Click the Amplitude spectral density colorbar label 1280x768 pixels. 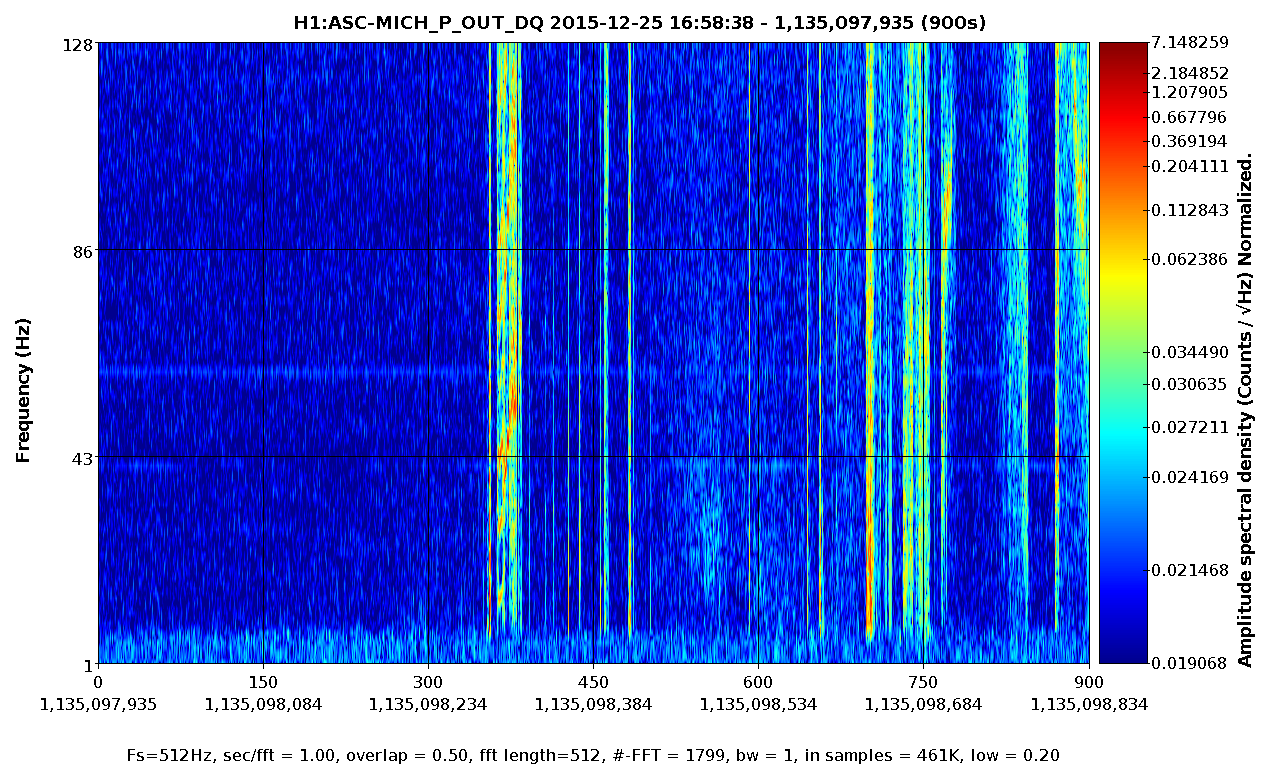point(1246,410)
